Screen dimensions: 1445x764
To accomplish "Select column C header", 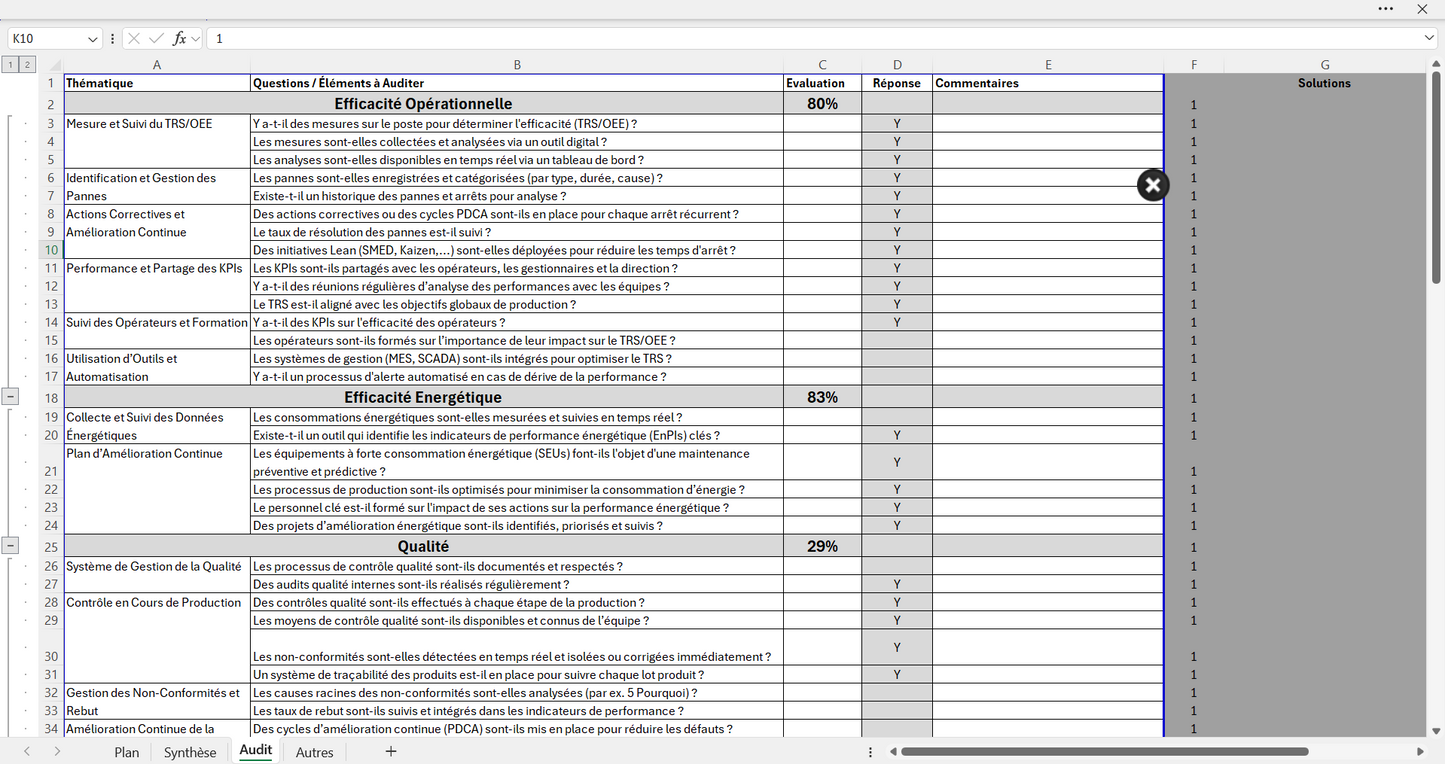I will click(822, 65).
